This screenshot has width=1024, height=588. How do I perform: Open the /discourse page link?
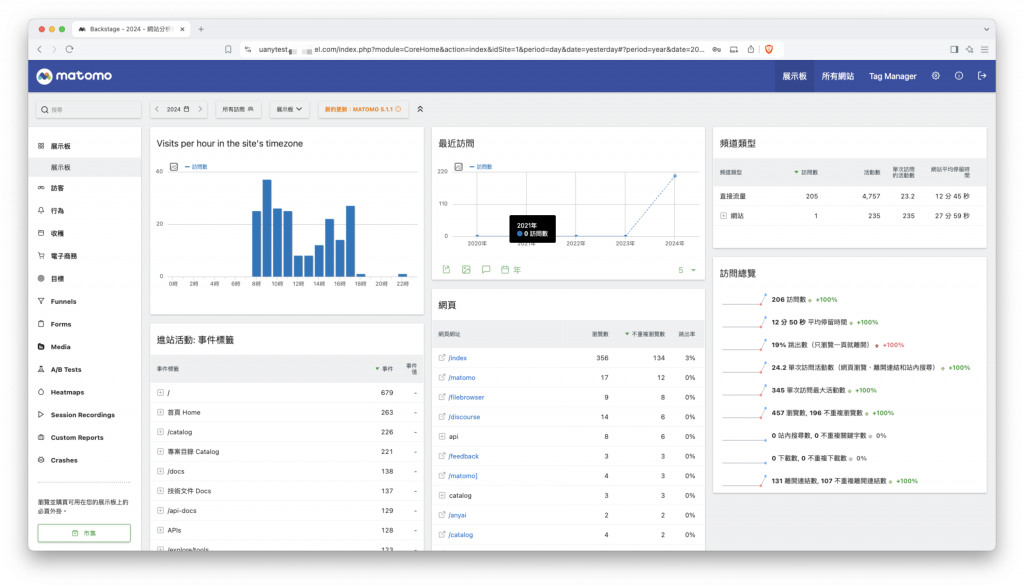(x=464, y=417)
